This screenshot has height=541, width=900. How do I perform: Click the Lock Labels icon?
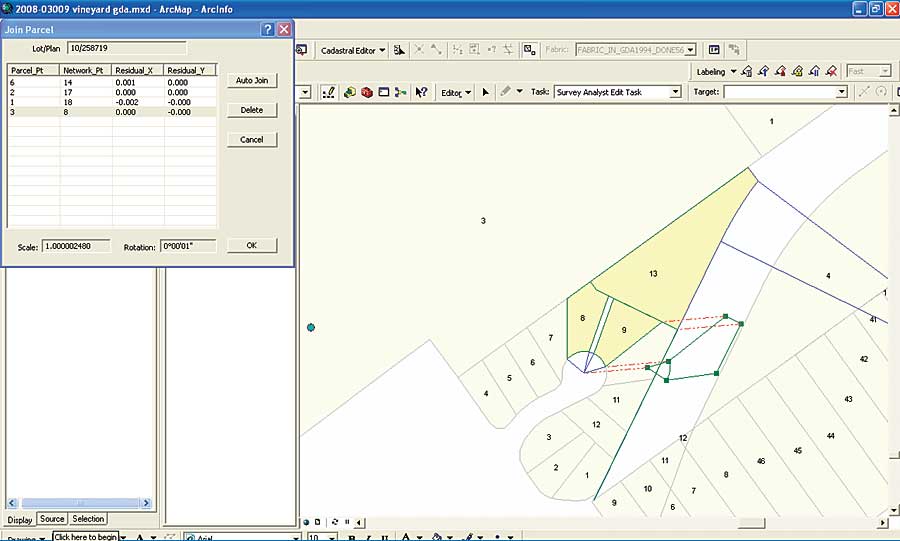[797, 72]
